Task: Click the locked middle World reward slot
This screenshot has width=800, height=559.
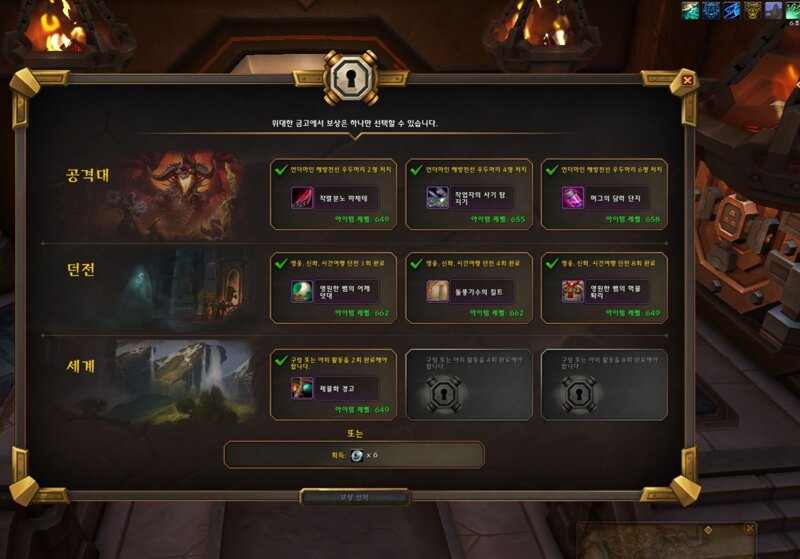Action: click(469, 385)
